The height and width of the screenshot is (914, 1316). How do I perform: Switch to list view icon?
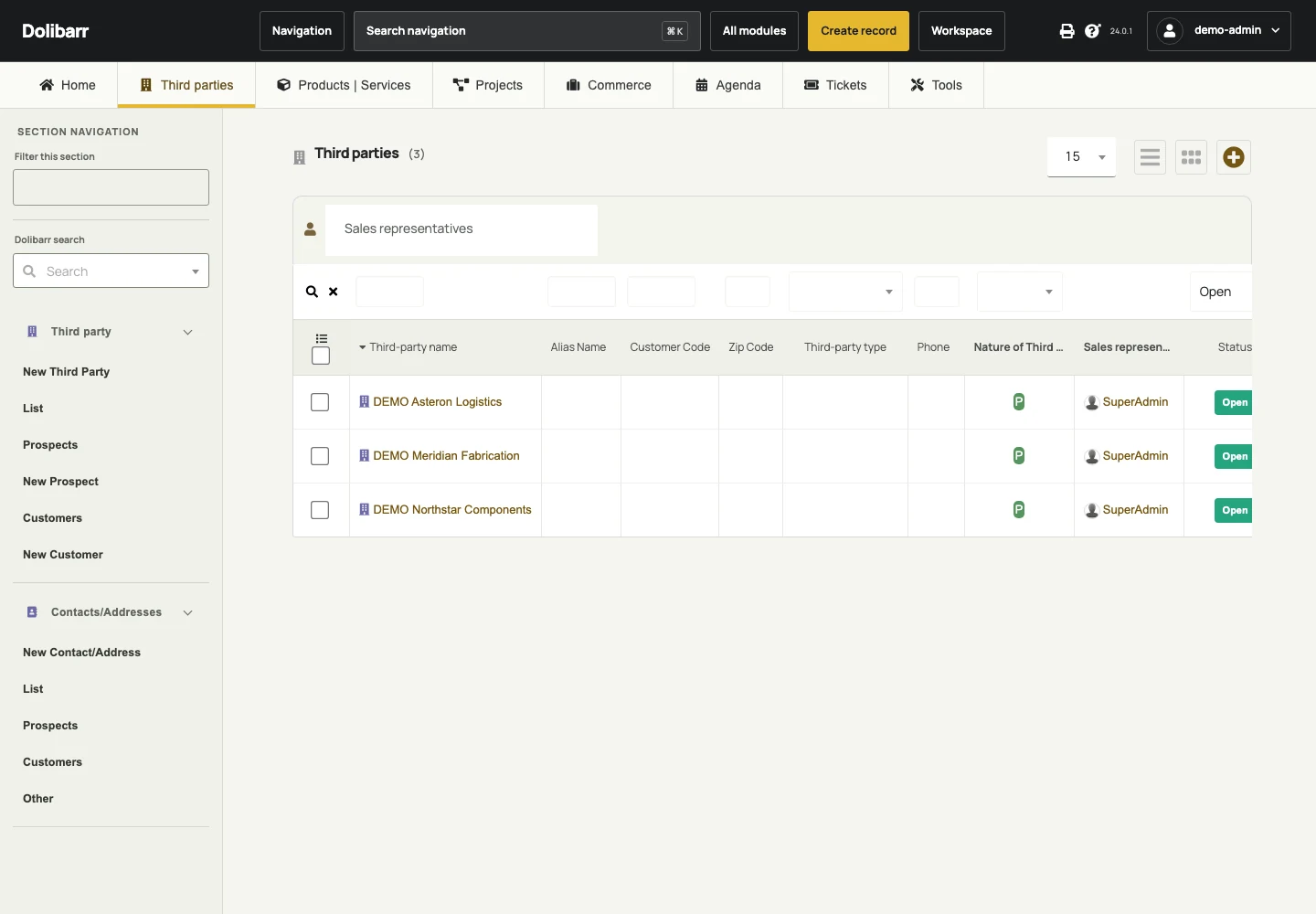click(x=1150, y=157)
